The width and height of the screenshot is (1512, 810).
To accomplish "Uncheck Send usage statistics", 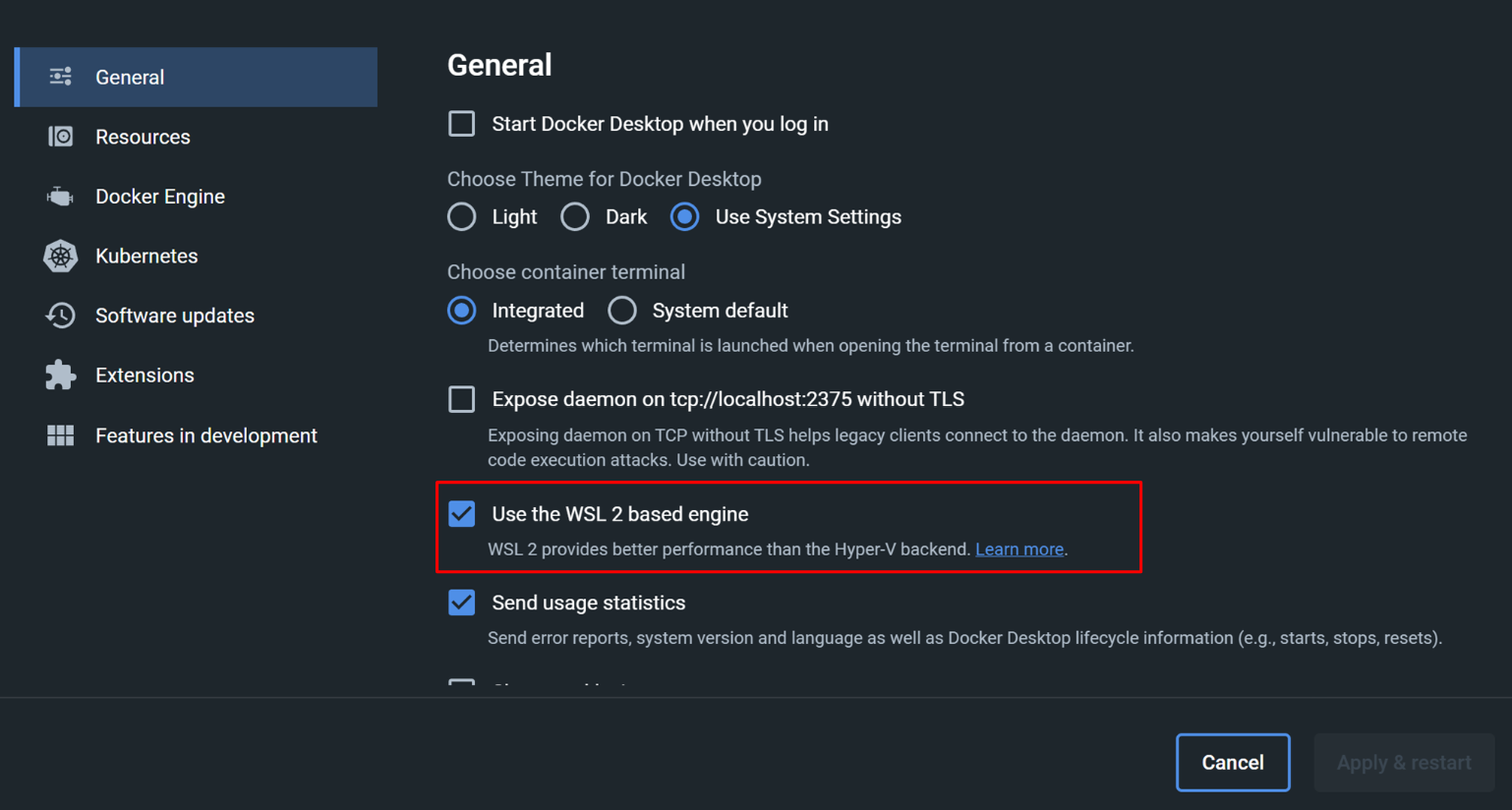I will click(x=461, y=603).
